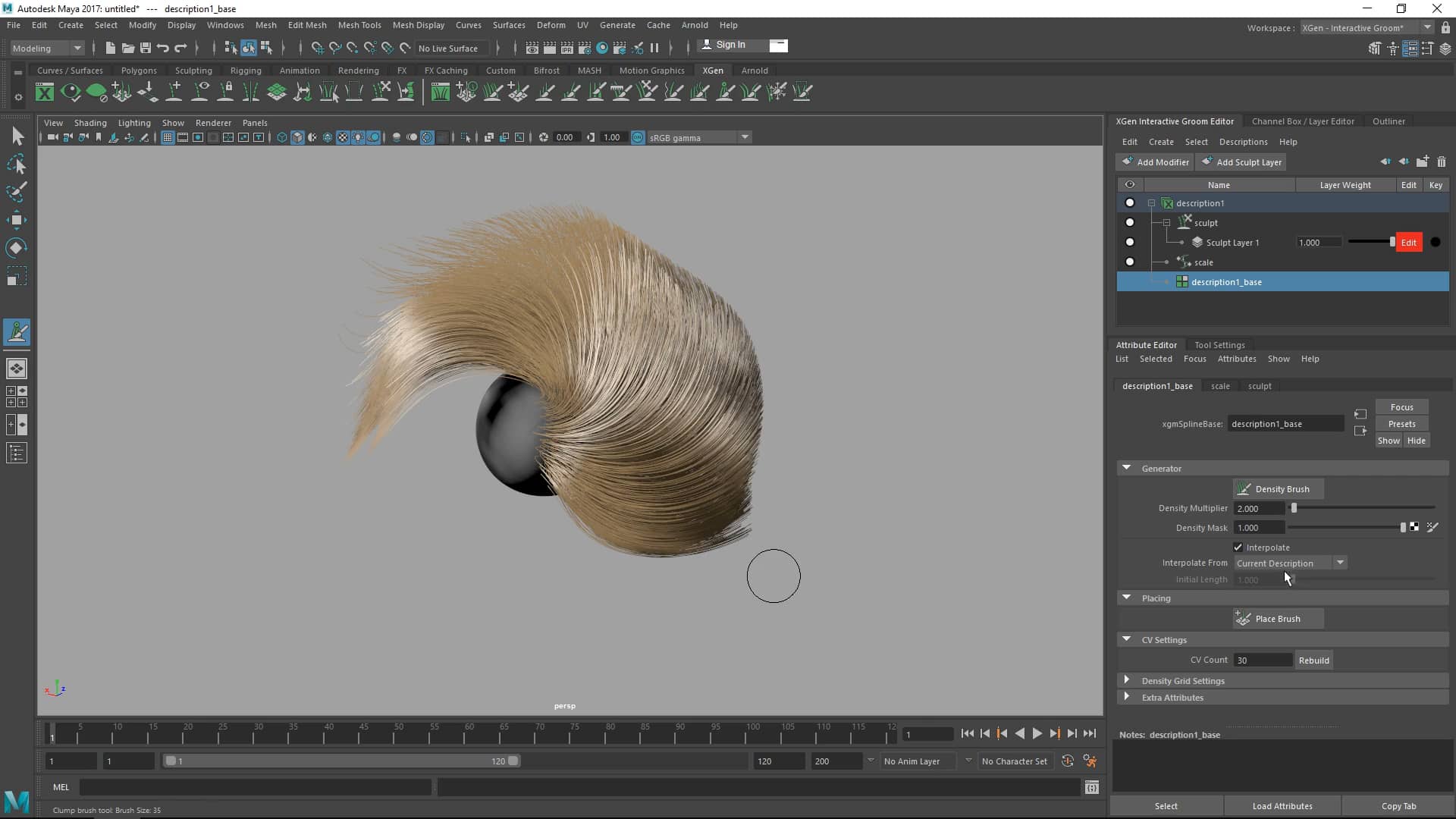Open the Mesh Display menu
The width and height of the screenshot is (1456, 819).
[418, 25]
